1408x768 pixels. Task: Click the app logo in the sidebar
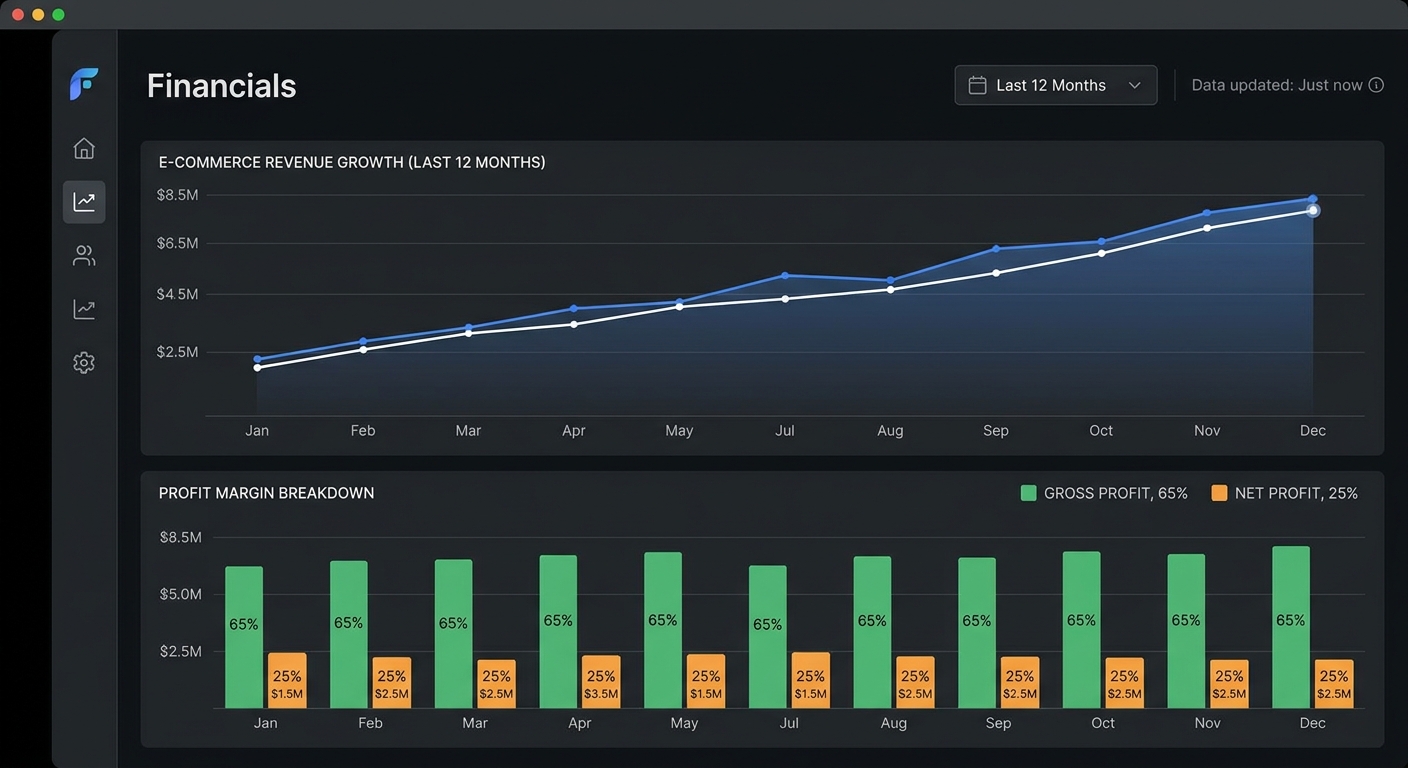click(x=84, y=84)
